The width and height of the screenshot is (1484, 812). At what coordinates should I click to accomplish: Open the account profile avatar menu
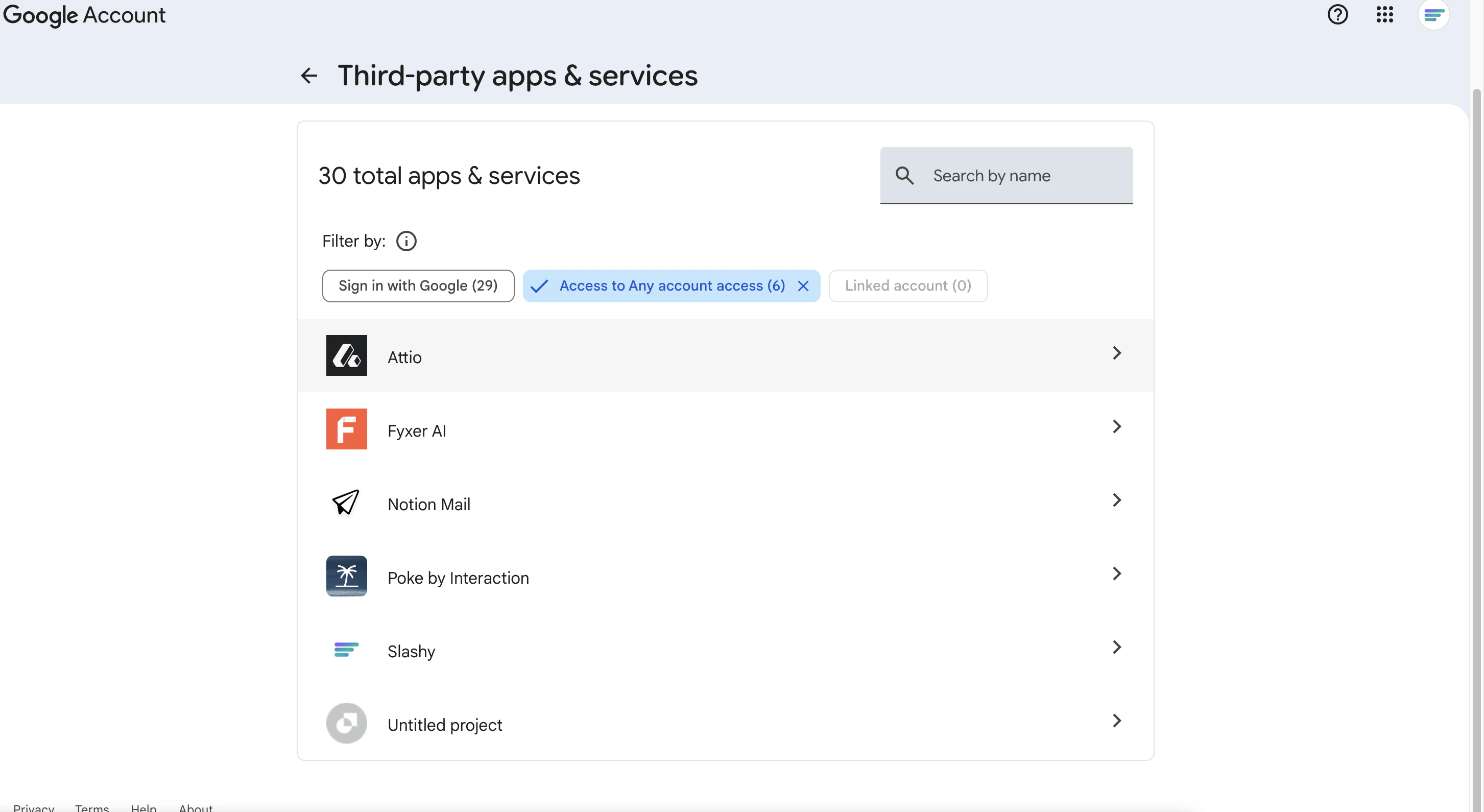tap(1433, 14)
